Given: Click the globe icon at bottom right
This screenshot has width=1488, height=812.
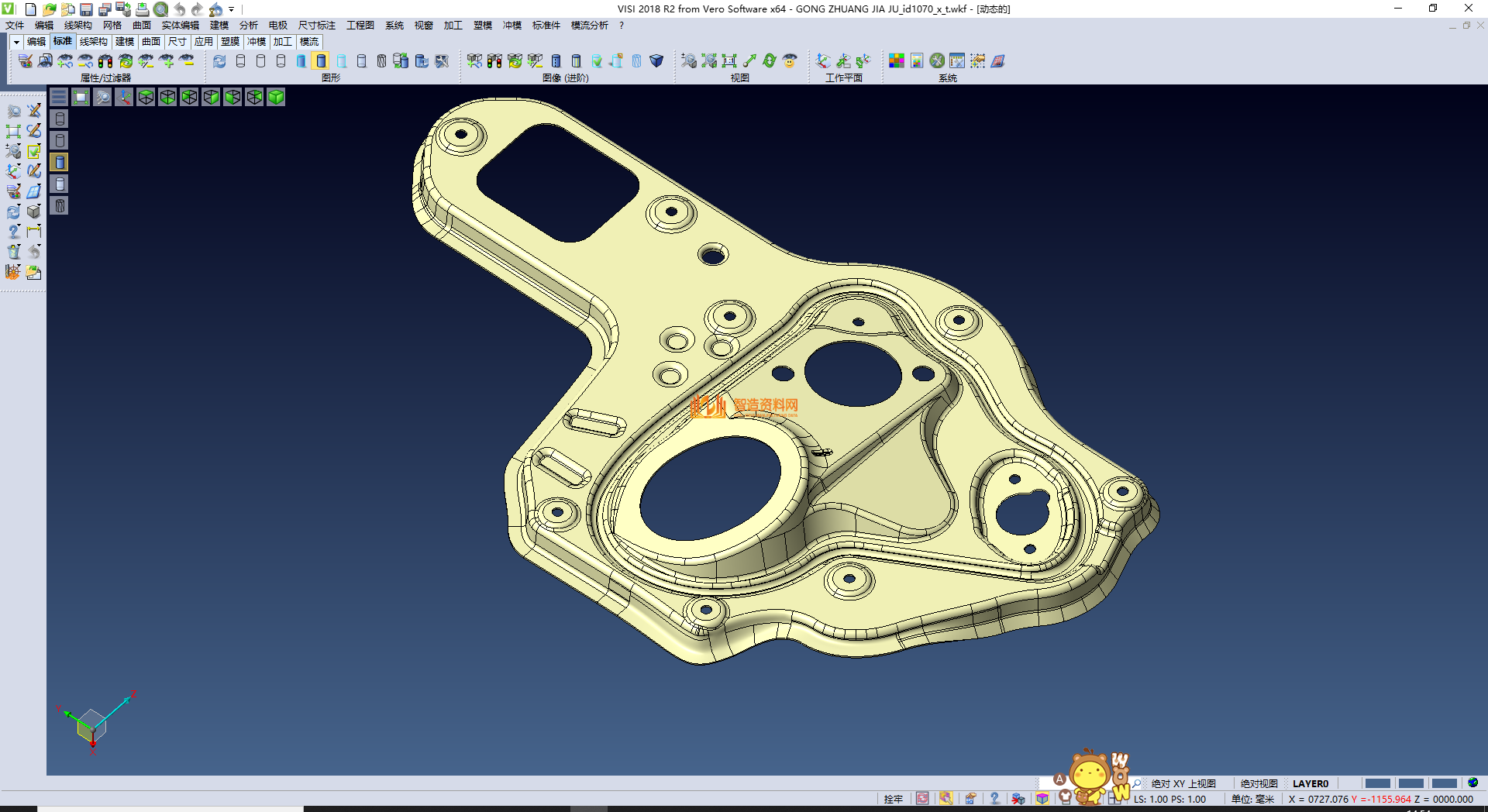Looking at the screenshot, I should click(1472, 783).
